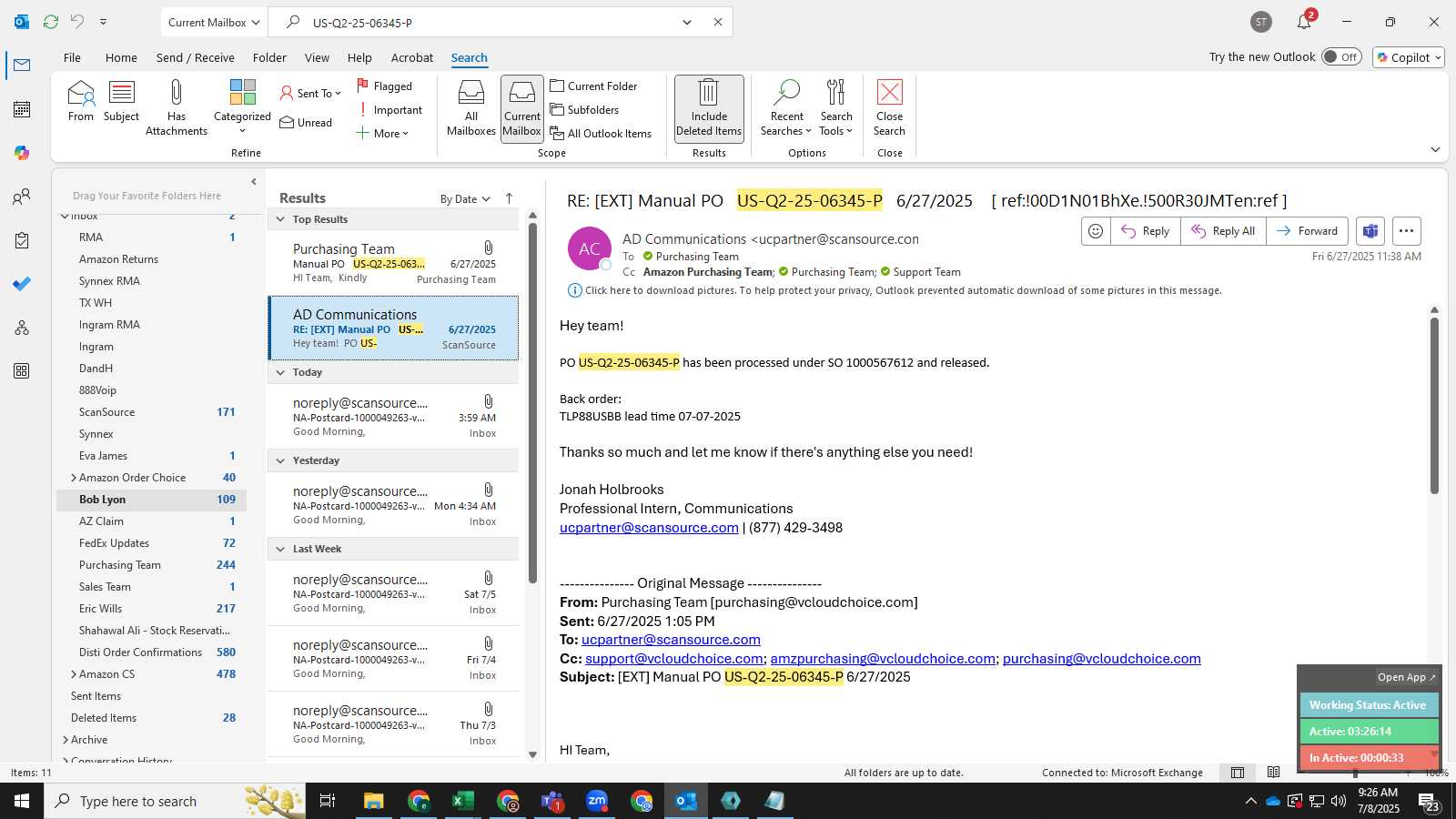Open the Current Mailbox scope dropdown
The height and width of the screenshot is (819, 1456).
[214, 22]
